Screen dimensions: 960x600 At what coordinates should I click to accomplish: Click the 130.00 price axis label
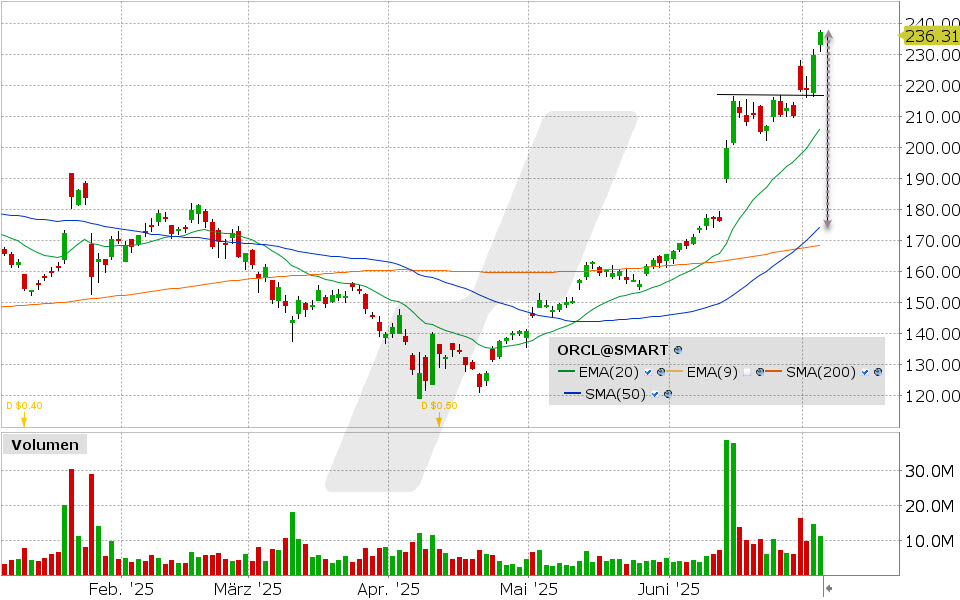tap(932, 365)
